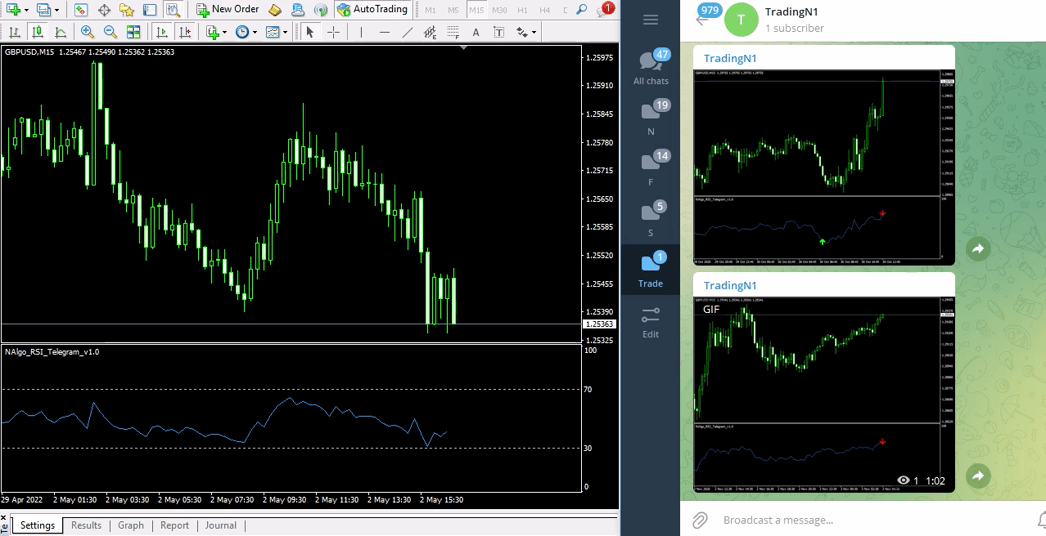Click the Templates chart icon
The height and width of the screenshot is (536, 1046).
pos(272,31)
